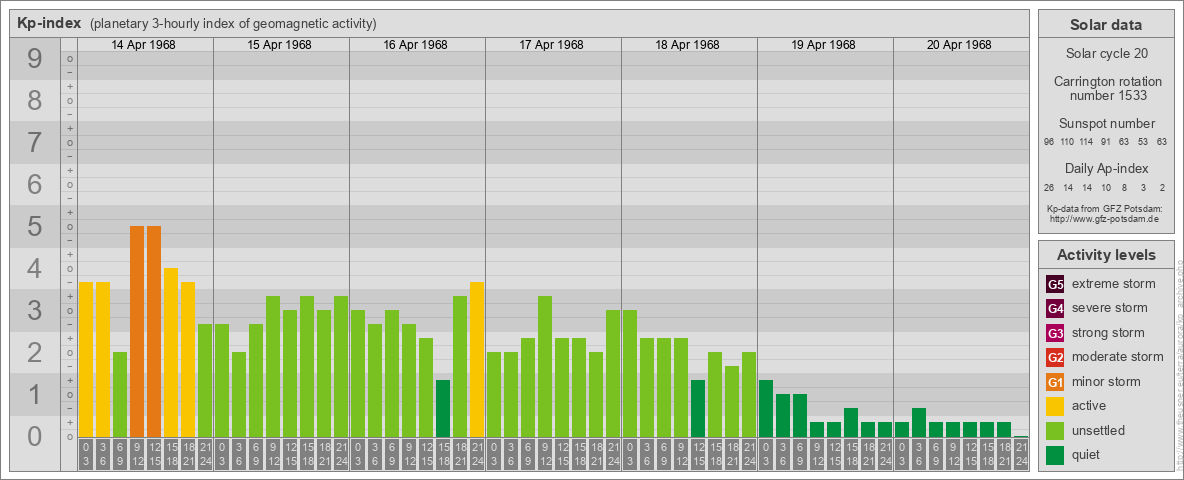Click the sunspot number value 114
Viewport: 1184px width, 480px height.
1086,142
